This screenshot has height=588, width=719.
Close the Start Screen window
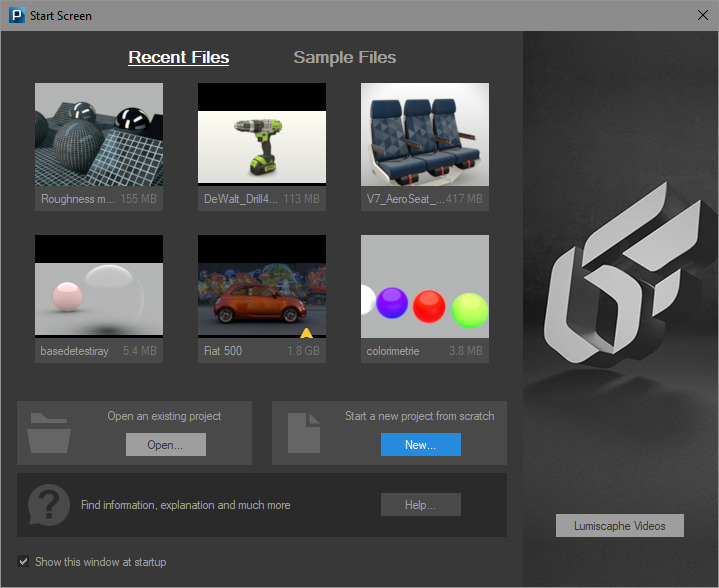[702, 15]
